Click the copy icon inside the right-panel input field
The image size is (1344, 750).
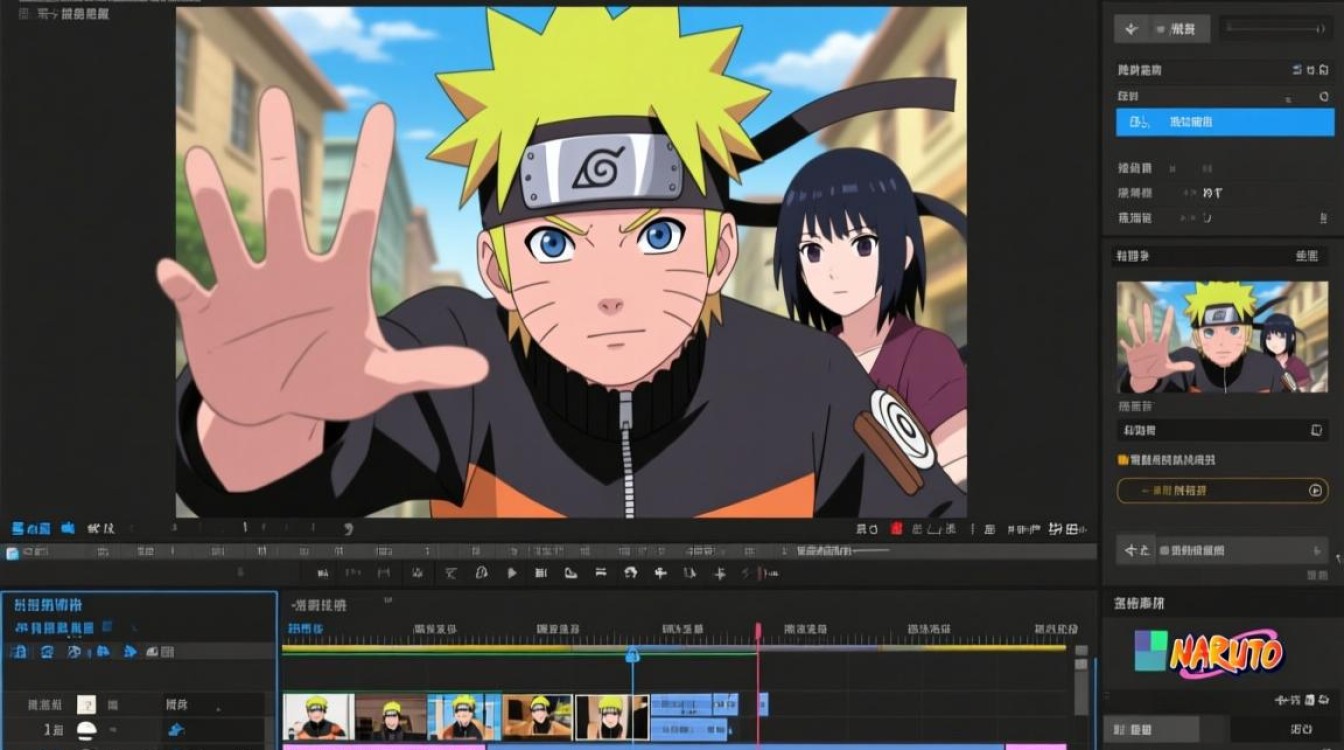tap(1315, 430)
